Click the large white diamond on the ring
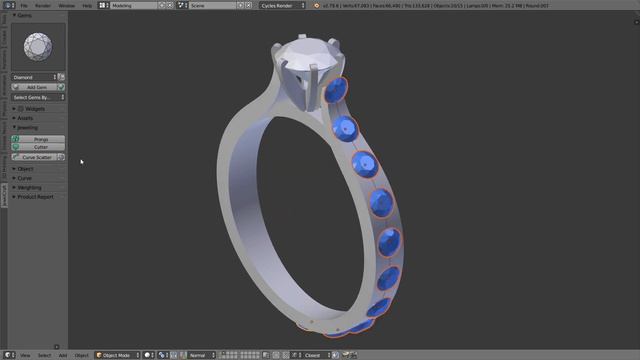 pos(307,53)
